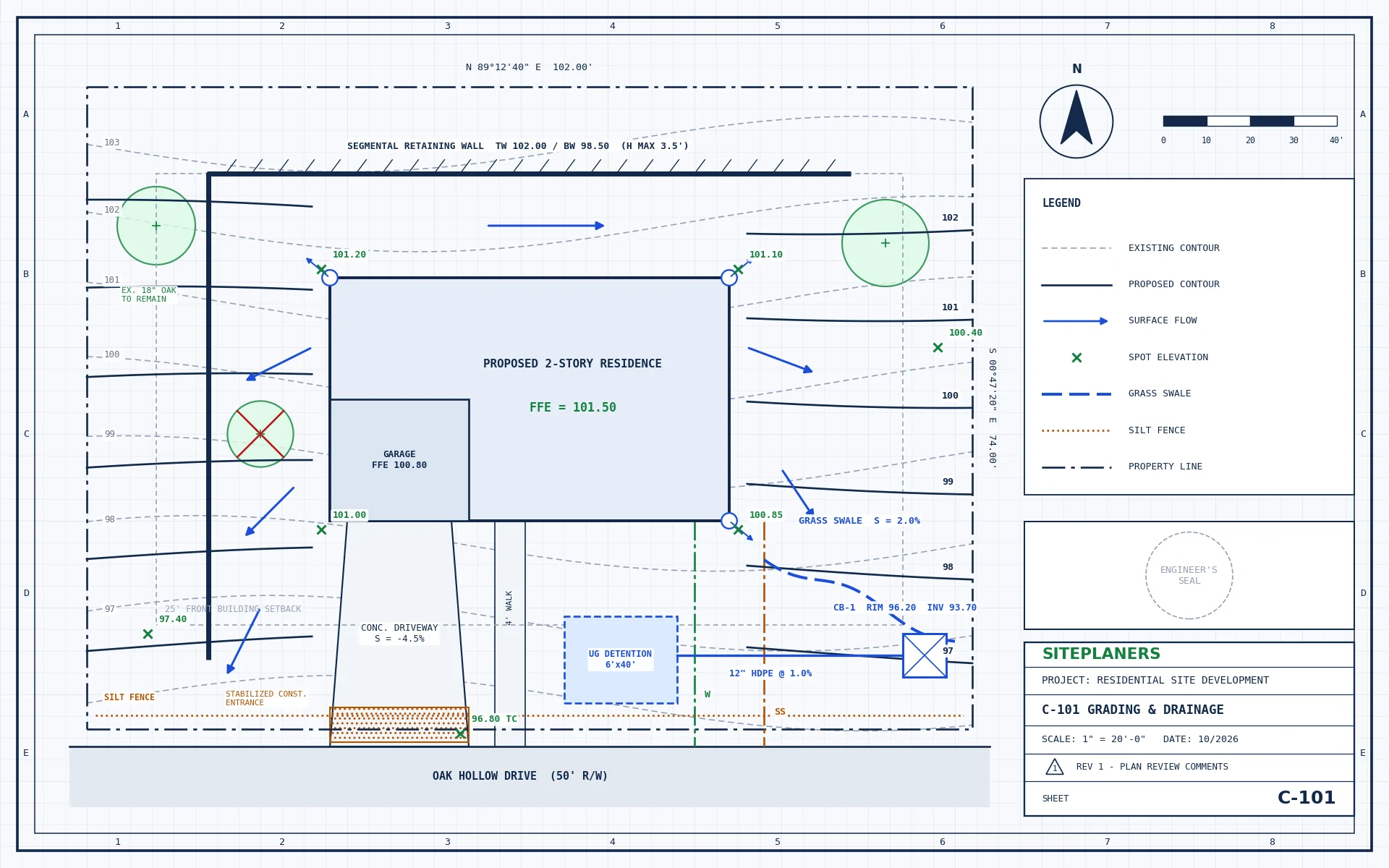Select the spot elevation marker at 97.40
Viewport: 1389px width, 868px height.
coord(148,634)
